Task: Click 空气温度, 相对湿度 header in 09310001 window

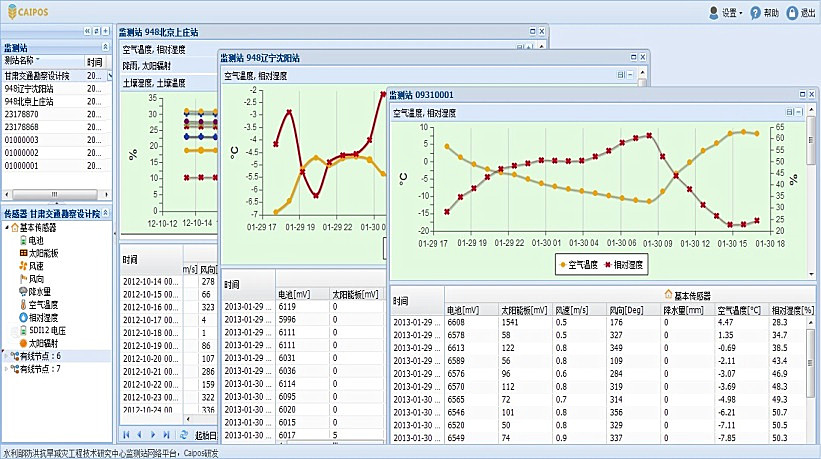Action: click(425, 113)
